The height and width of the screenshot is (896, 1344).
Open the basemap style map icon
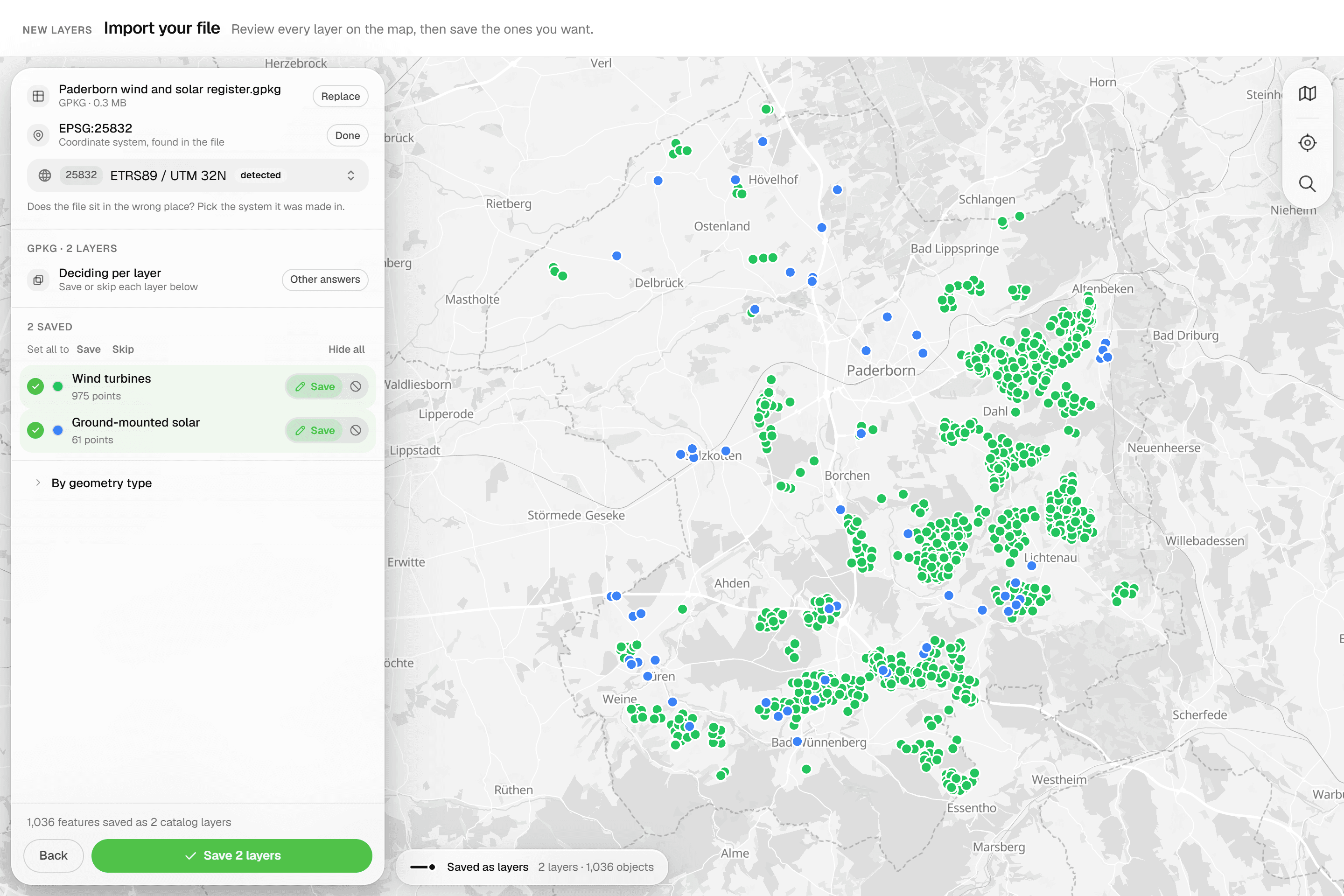(x=1307, y=93)
